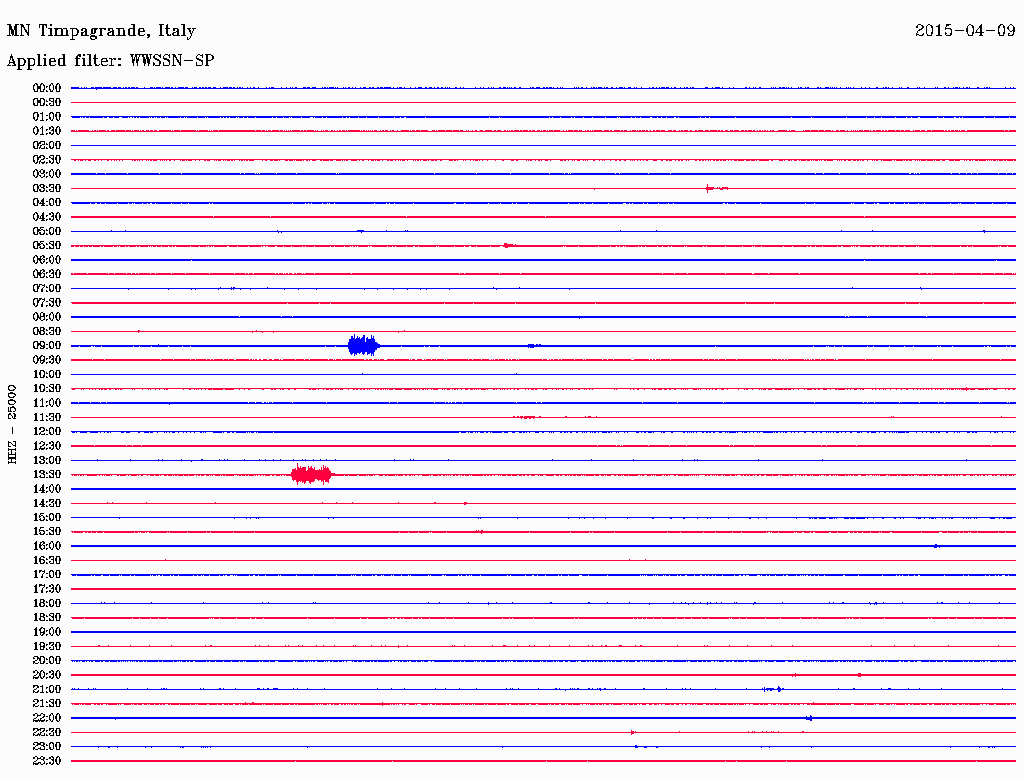Select the 11:30 time label

coord(46,417)
